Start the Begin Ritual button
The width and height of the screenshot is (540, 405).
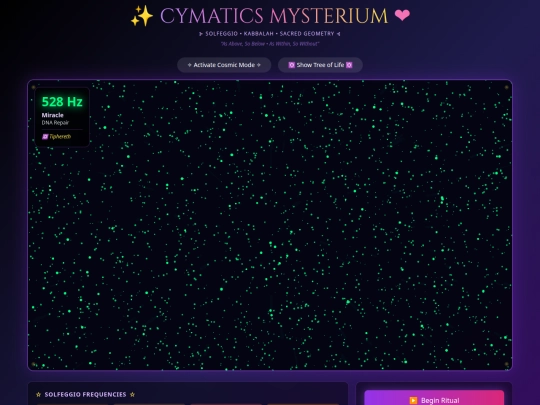pyautogui.click(x=434, y=398)
